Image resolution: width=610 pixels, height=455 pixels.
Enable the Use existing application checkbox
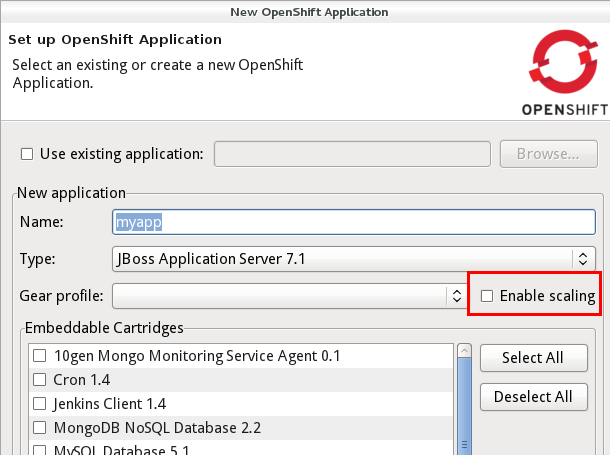coord(27,154)
